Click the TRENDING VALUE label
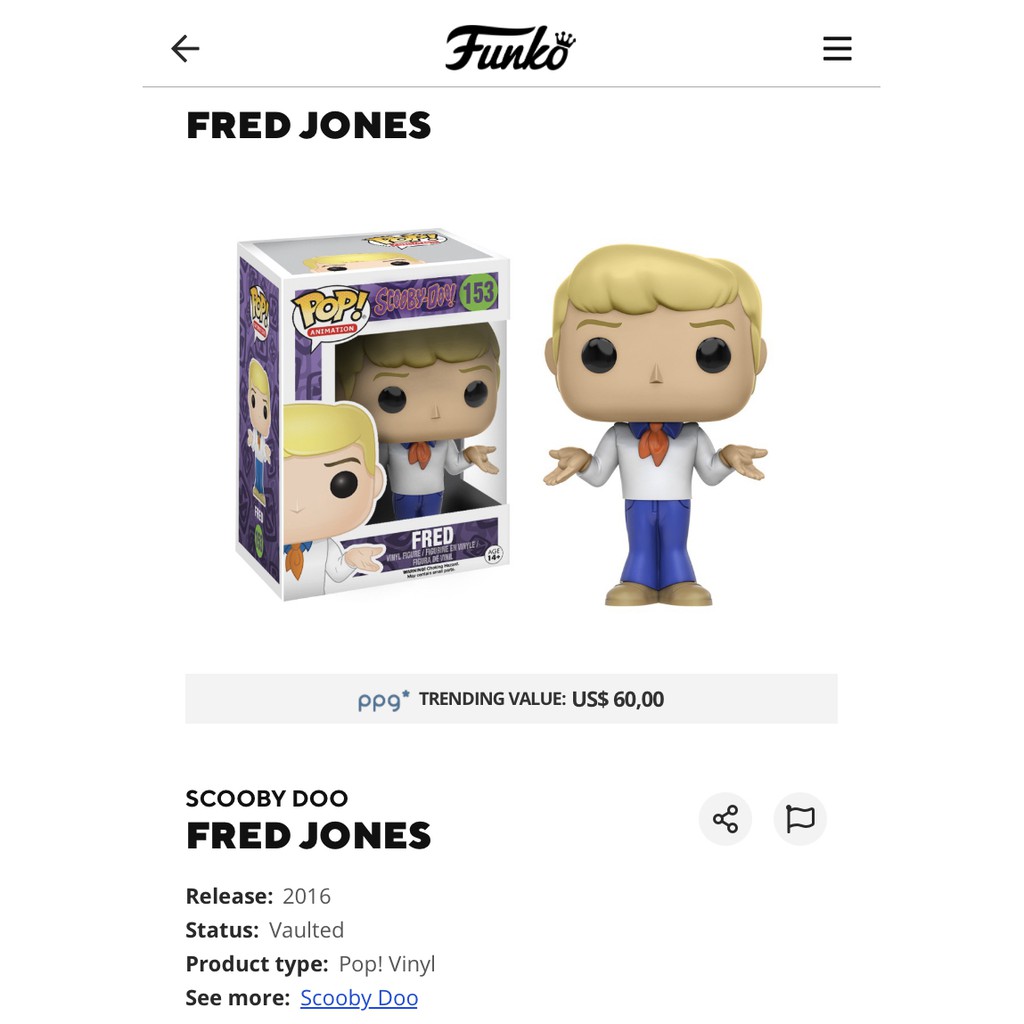The height and width of the screenshot is (1024, 1024). click(x=492, y=699)
